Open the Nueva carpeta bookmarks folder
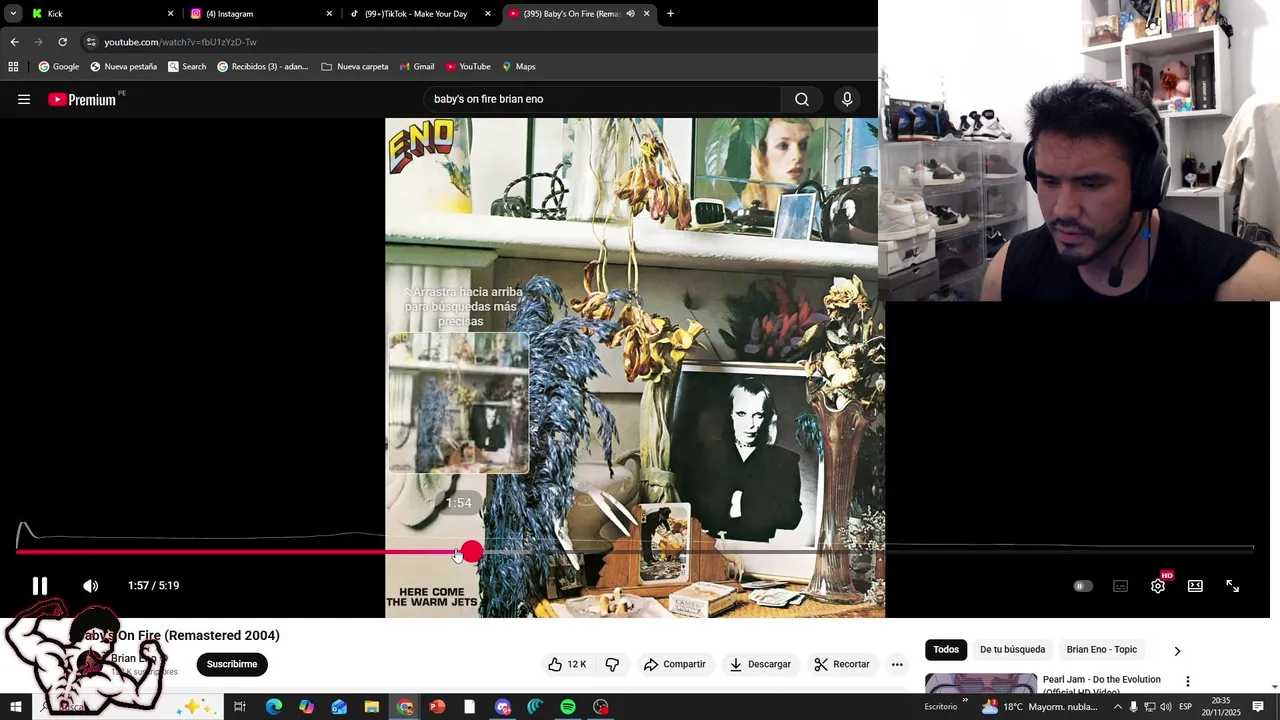Image resolution: width=1280 pixels, height=720 pixels. click(x=355, y=67)
